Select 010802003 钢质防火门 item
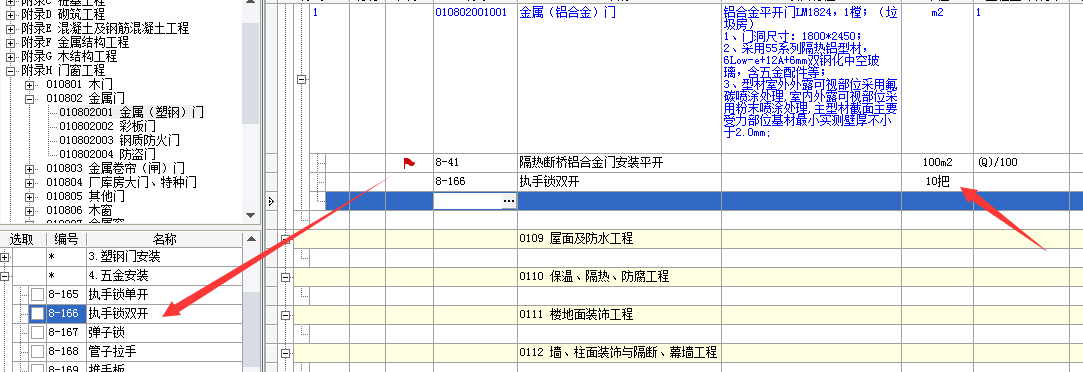This screenshot has height=372, width=1083. point(119,140)
